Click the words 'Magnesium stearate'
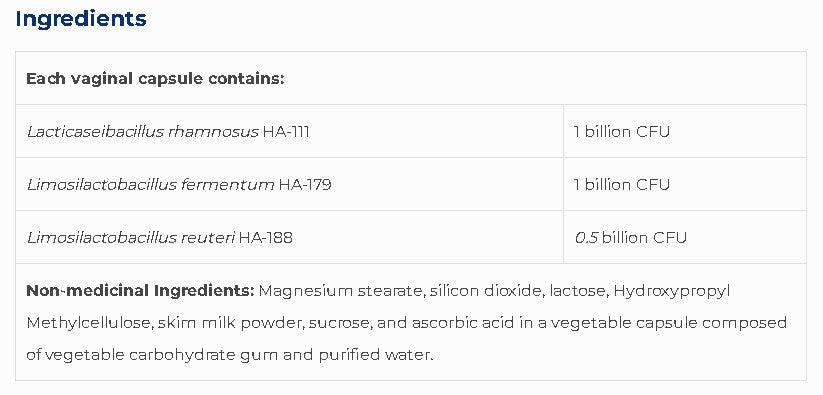The height and width of the screenshot is (395, 823). pos(341,291)
